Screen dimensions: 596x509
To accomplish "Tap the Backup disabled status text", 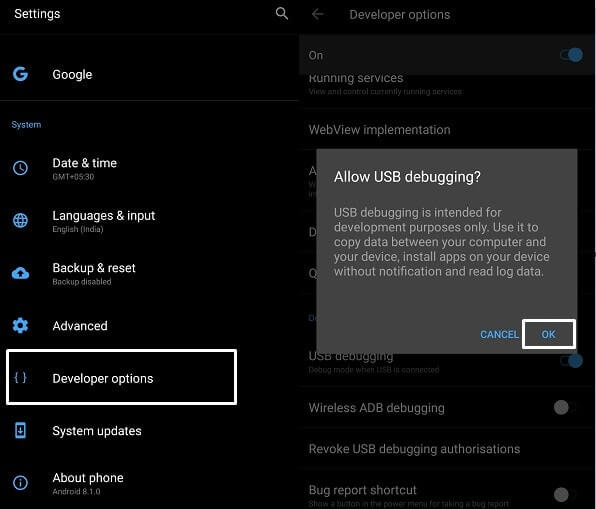I will (82, 282).
